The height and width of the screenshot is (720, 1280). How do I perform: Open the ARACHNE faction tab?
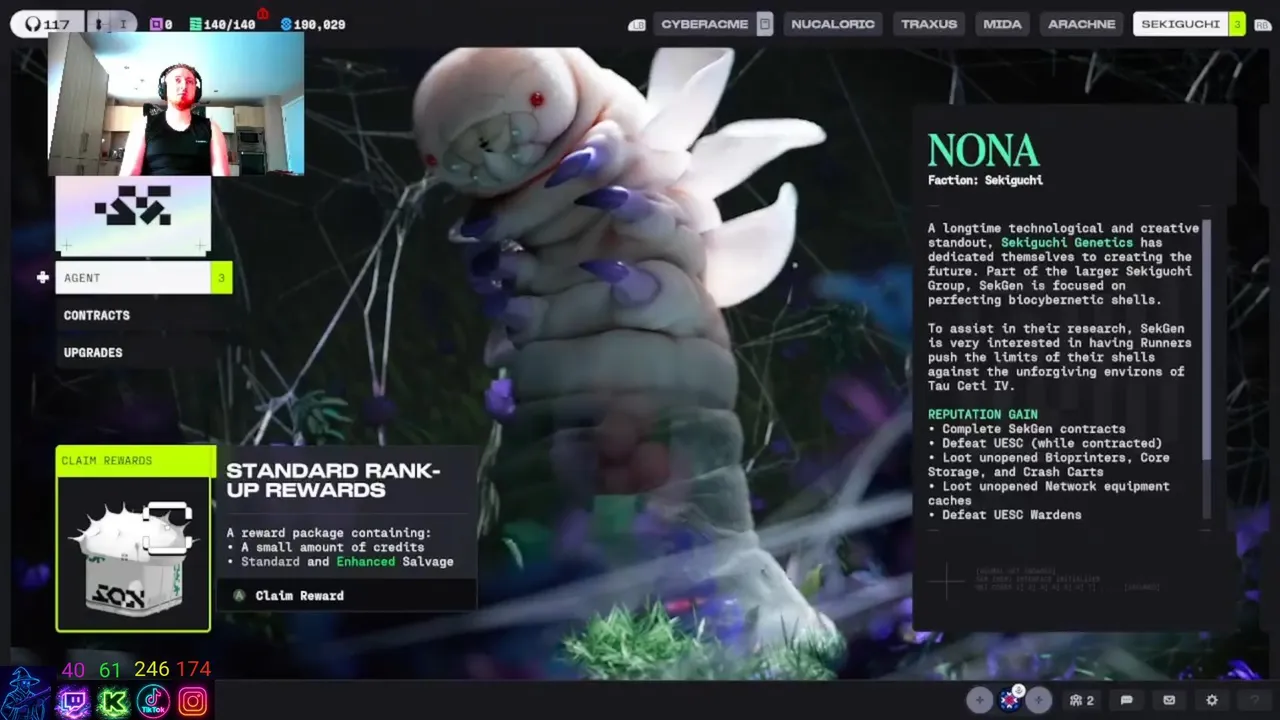1081,24
